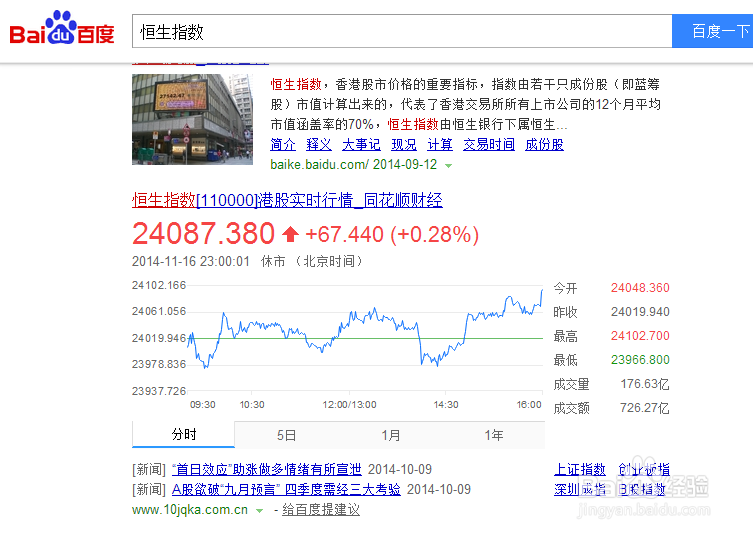Click the 百度一下 search button
The height and width of the screenshot is (536, 753).
(x=713, y=31)
